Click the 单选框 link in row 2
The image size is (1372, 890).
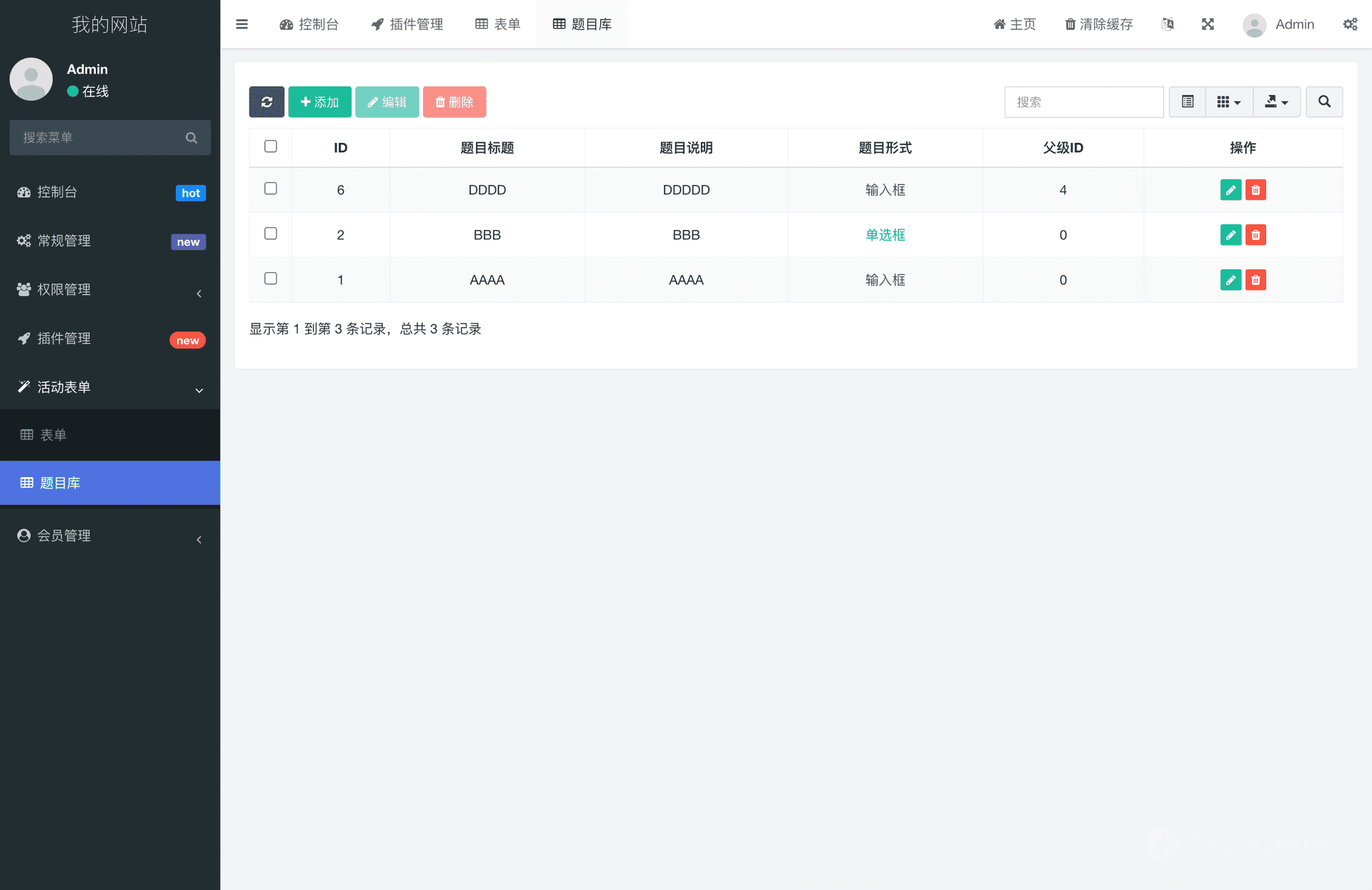tap(885, 235)
